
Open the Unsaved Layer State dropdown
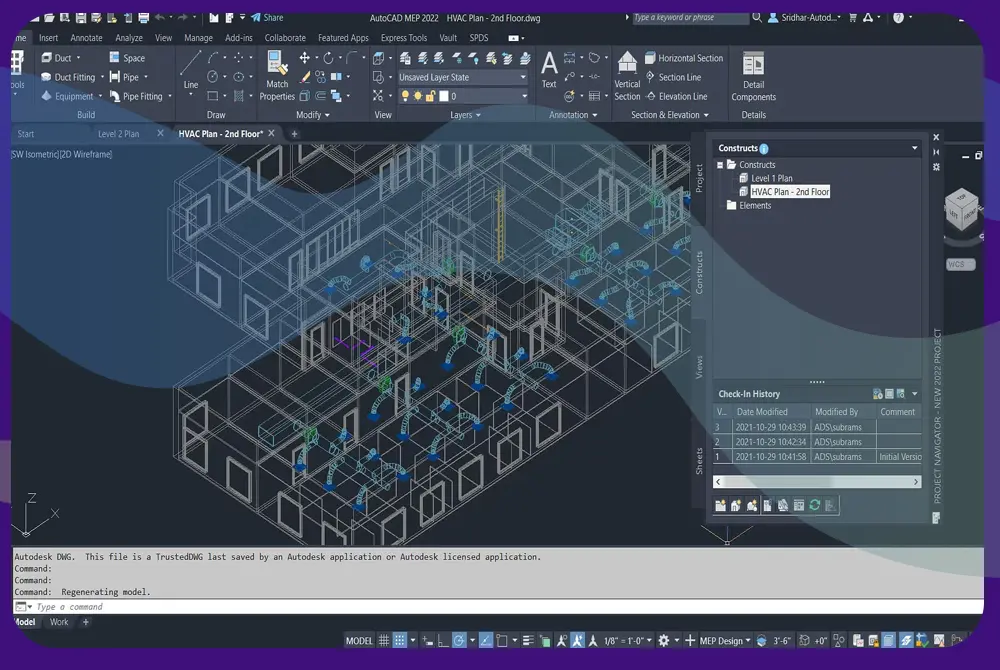pyautogui.click(x=463, y=77)
